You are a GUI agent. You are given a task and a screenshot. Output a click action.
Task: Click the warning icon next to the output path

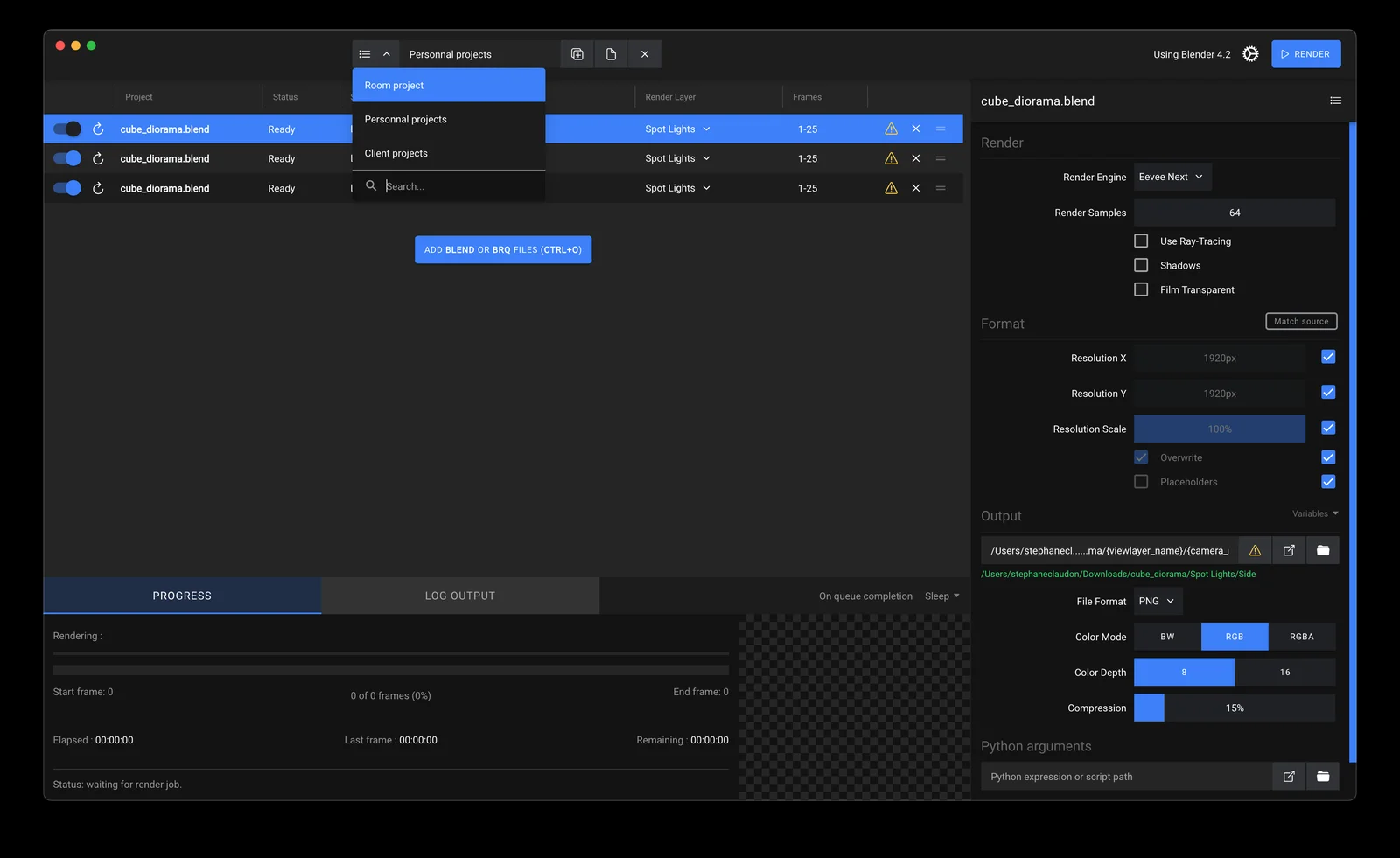1254,550
